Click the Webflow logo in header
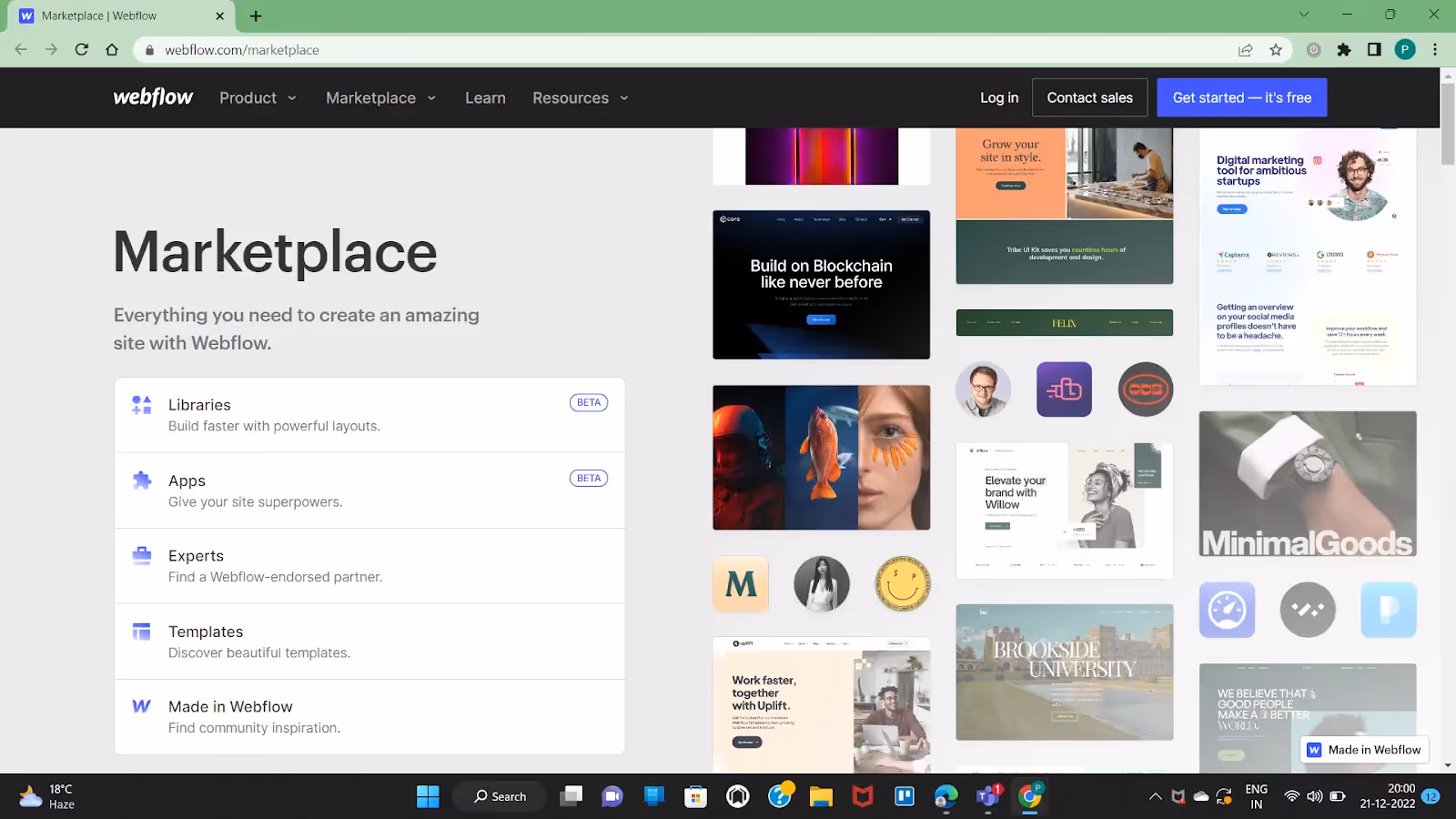The image size is (1456, 819). tap(153, 97)
